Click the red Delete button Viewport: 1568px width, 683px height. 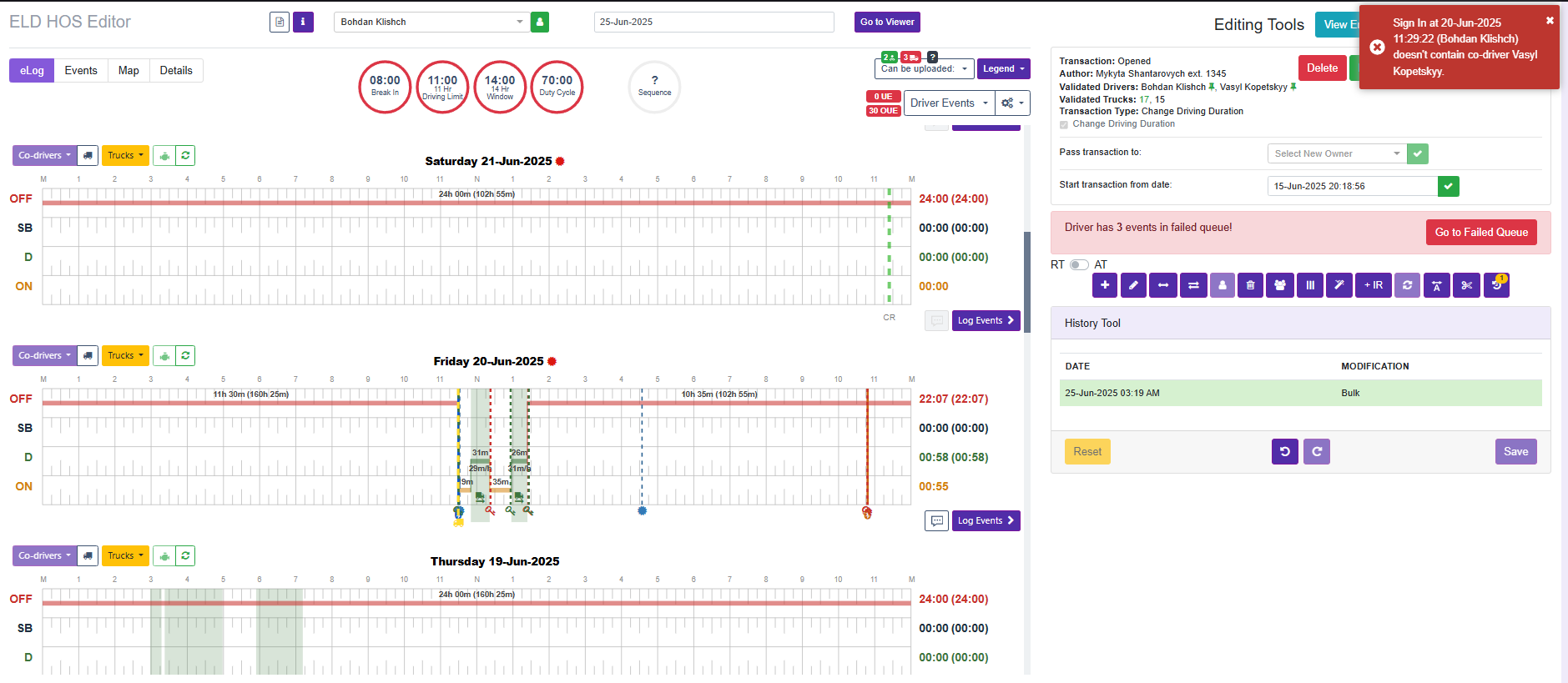pos(1322,68)
